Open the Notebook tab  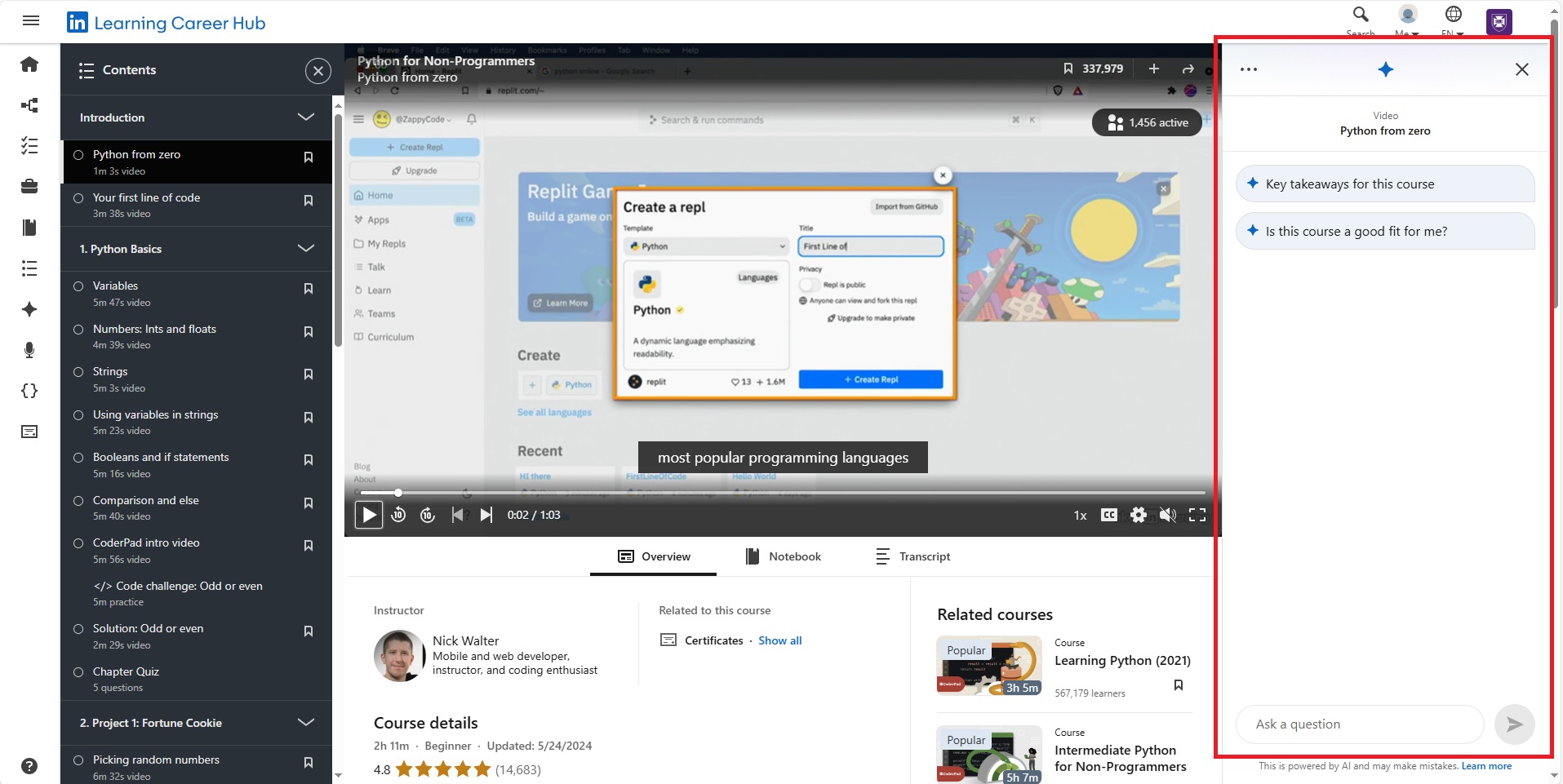[x=784, y=556]
